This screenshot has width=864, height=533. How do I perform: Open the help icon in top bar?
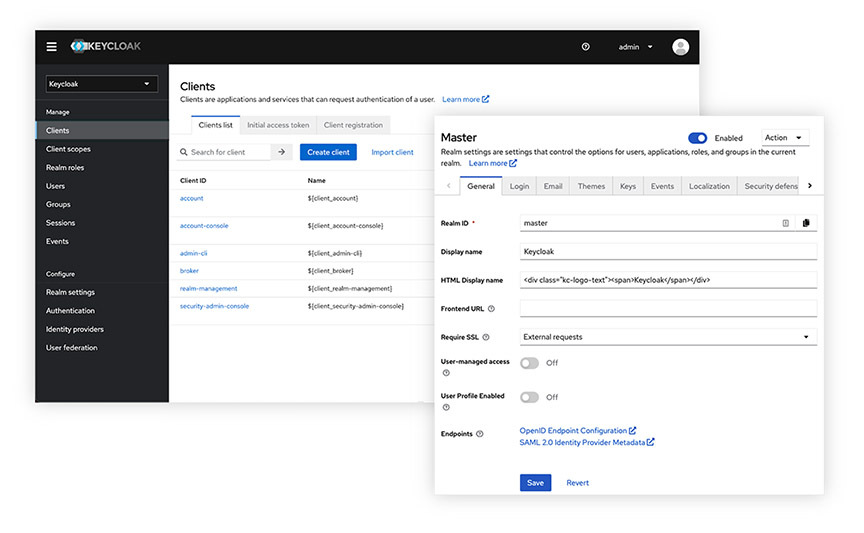[585, 47]
